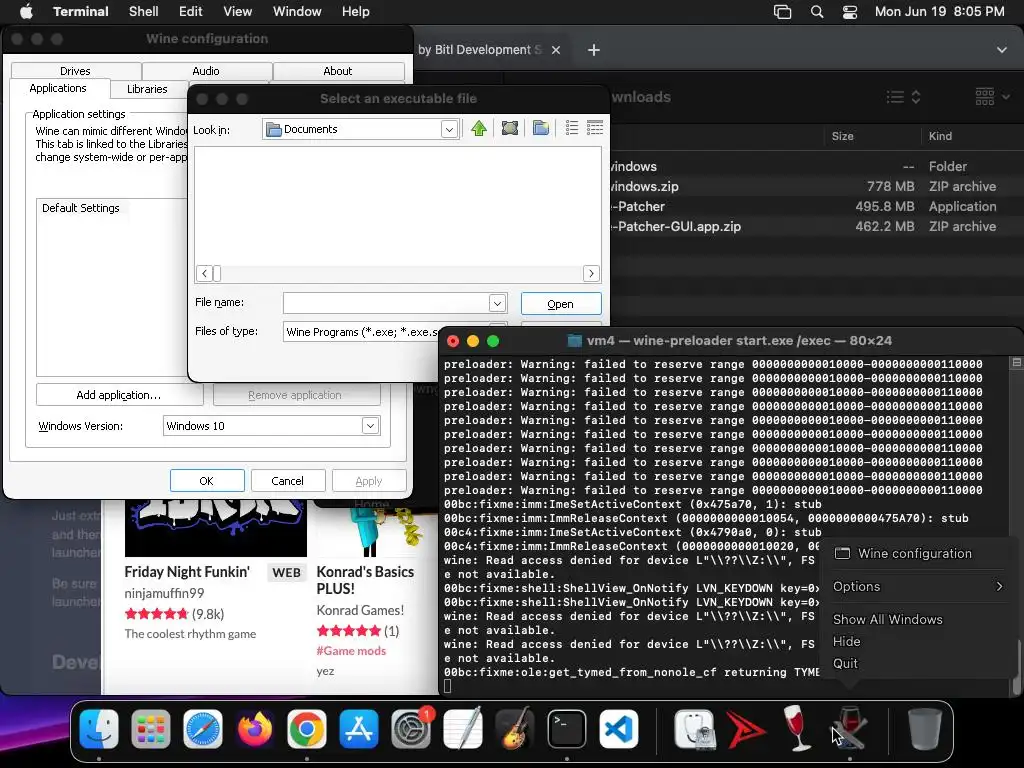1024x768 pixels.
Task: Change Finder list sorting view control
Action: 904,97
